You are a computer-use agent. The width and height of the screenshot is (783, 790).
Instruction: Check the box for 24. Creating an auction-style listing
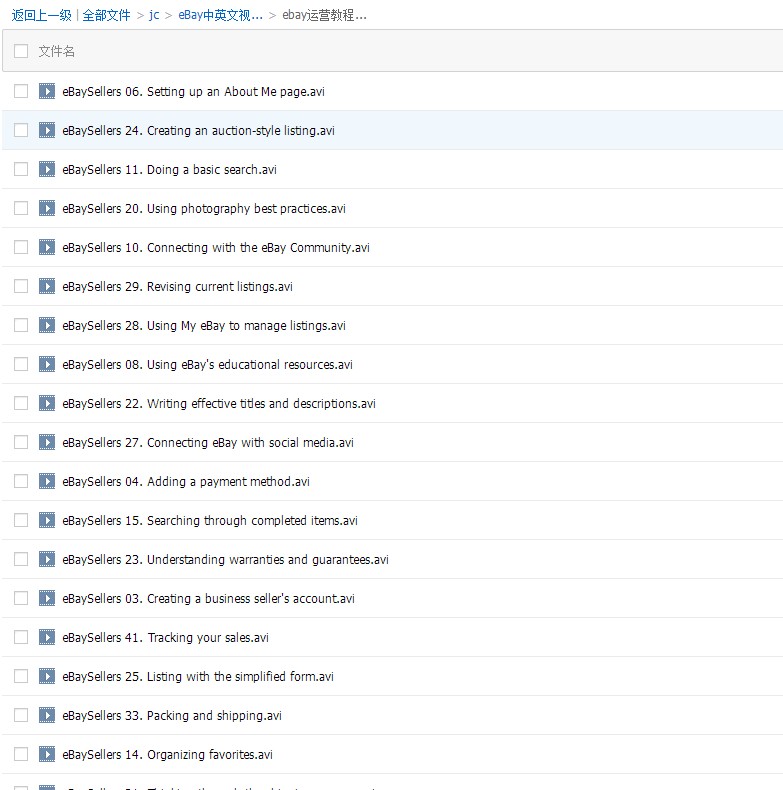pos(21,130)
